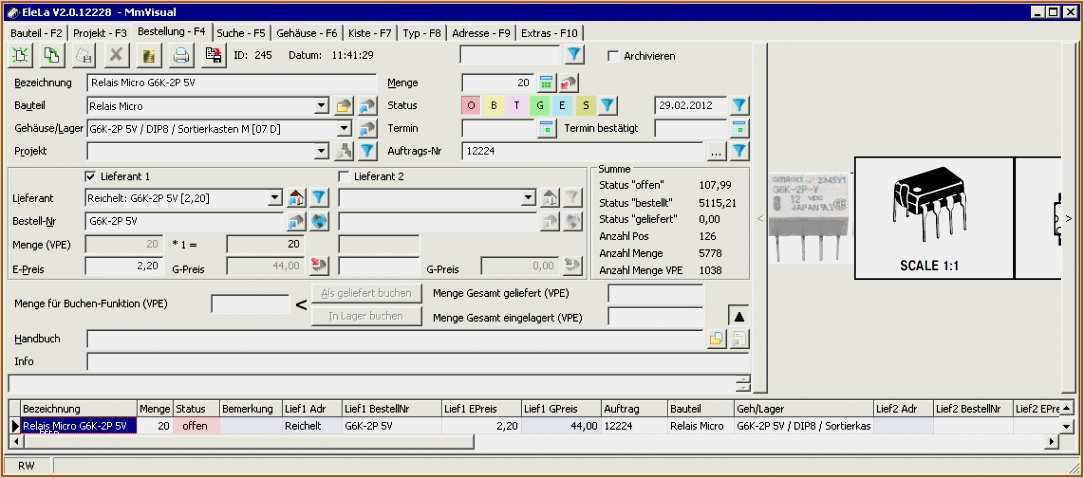
Task: Copy the current order record
Action: 53,55
